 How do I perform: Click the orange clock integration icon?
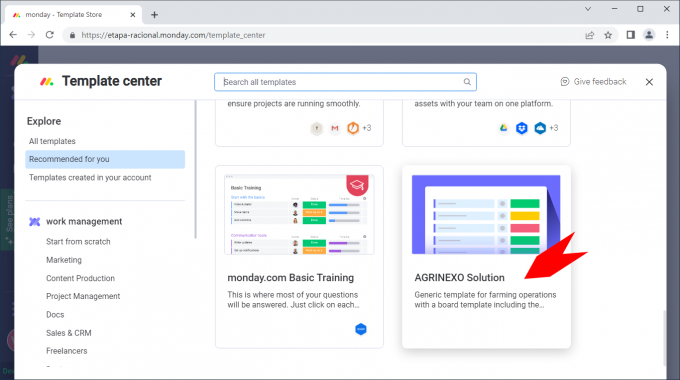point(353,128)
